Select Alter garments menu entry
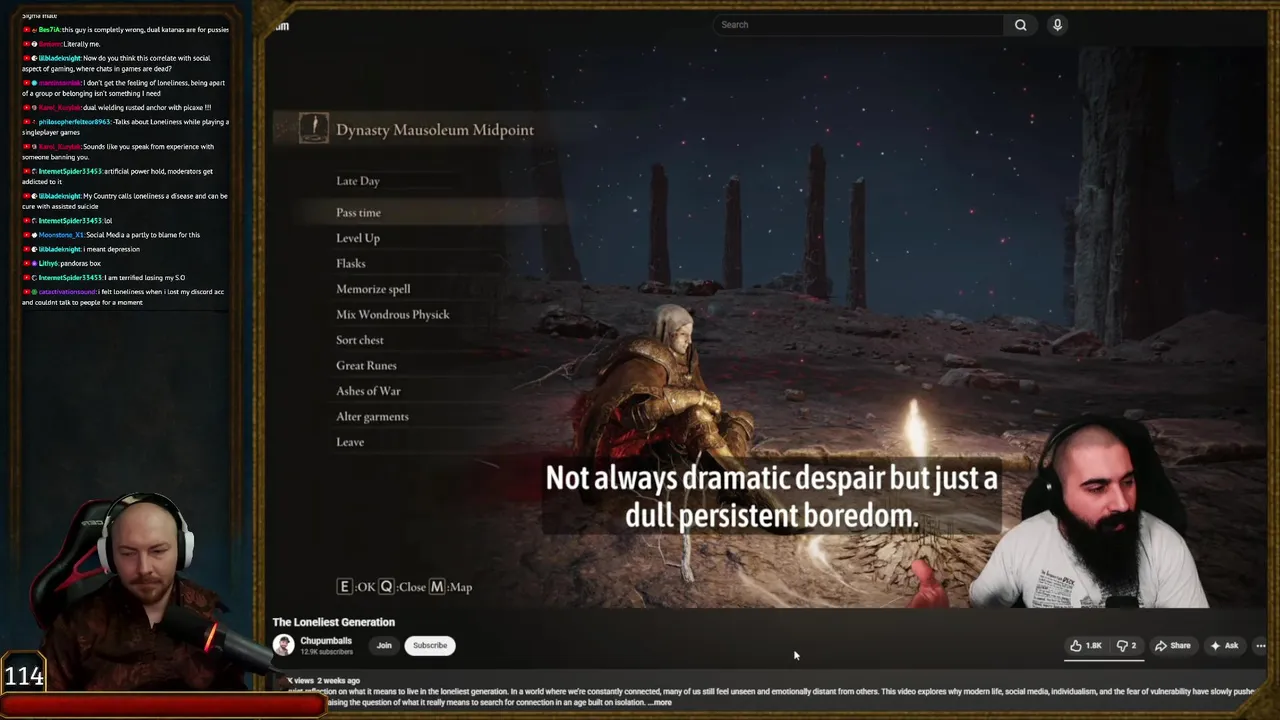1280x720 pixels. tap(372, 416)
